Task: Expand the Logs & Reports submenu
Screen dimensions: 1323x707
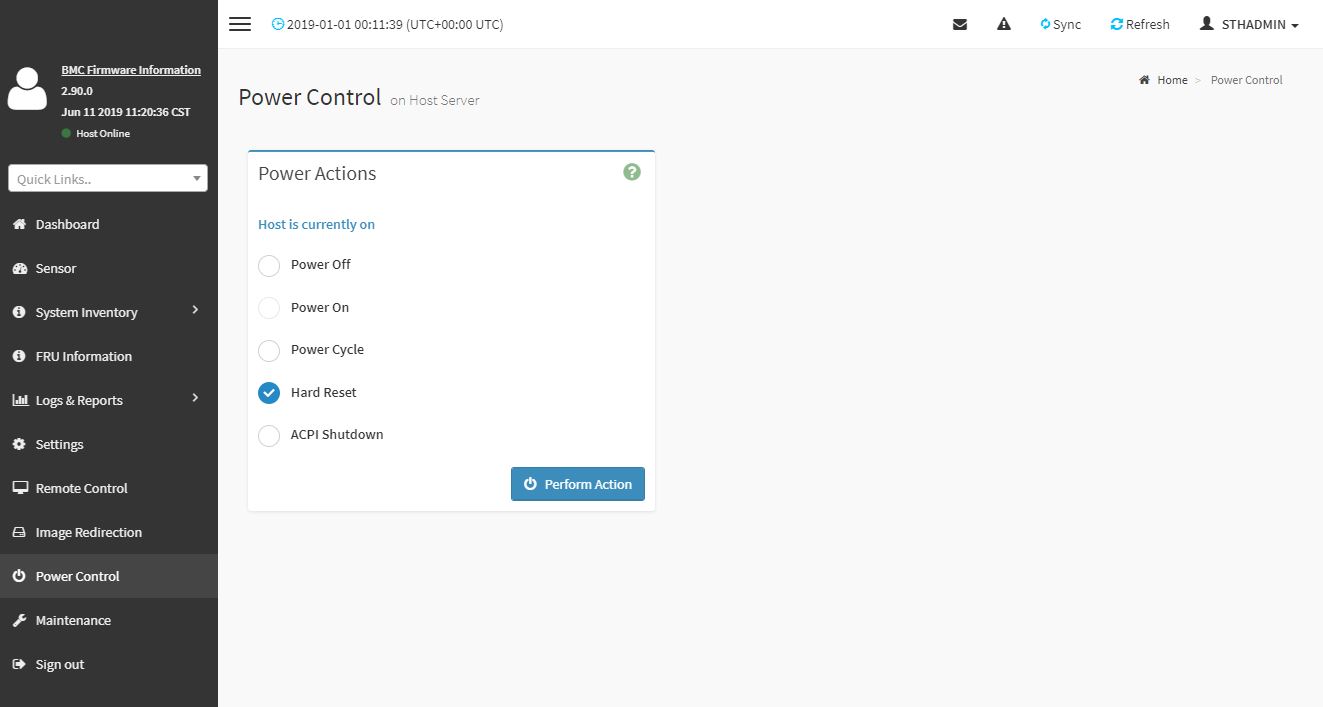Action: click(x=195, y=399)
